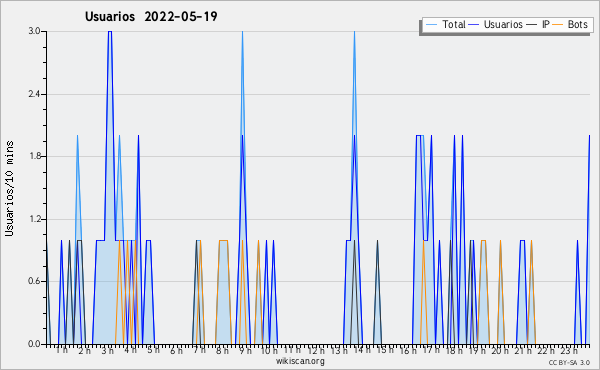Click the 9 h x-axis label
The image size is (600, 370).
click(245, 350)
